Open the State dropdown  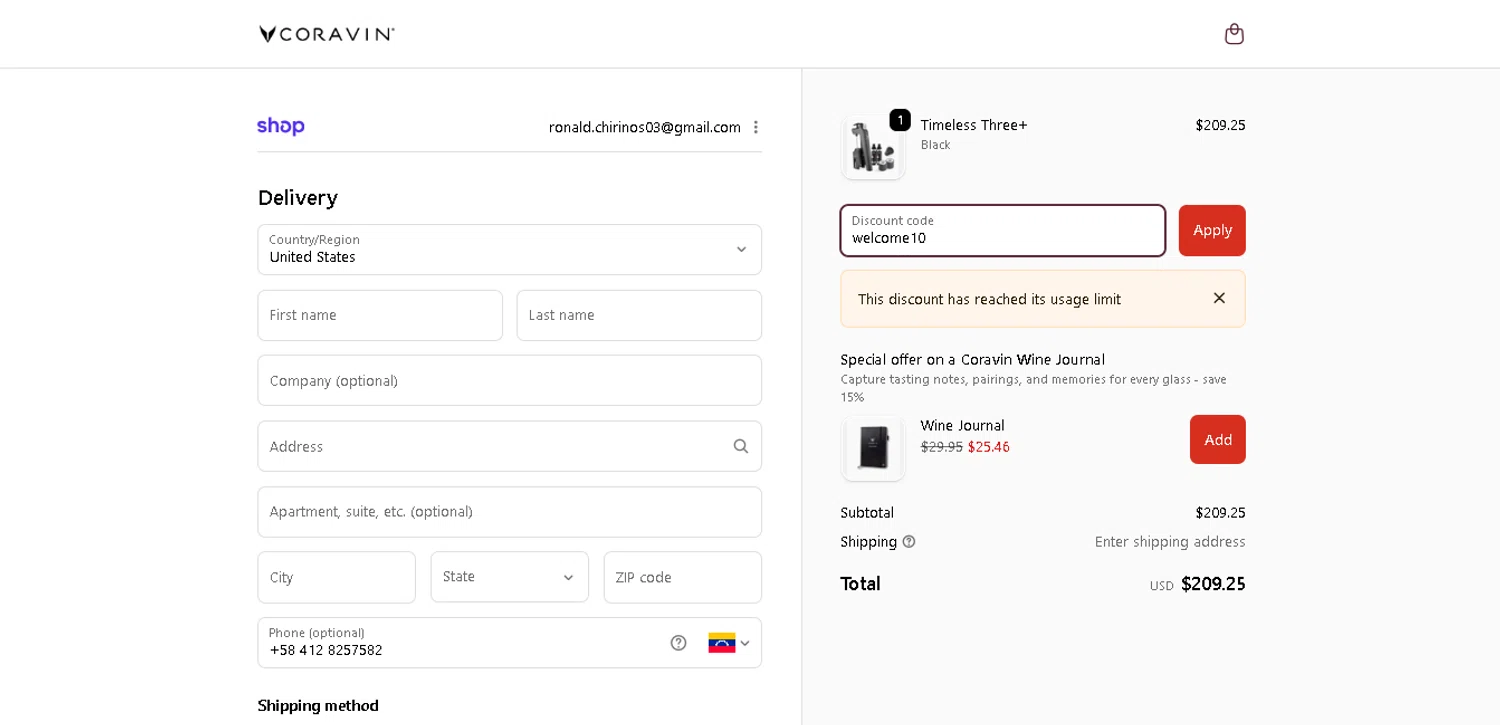coord(510,577)
